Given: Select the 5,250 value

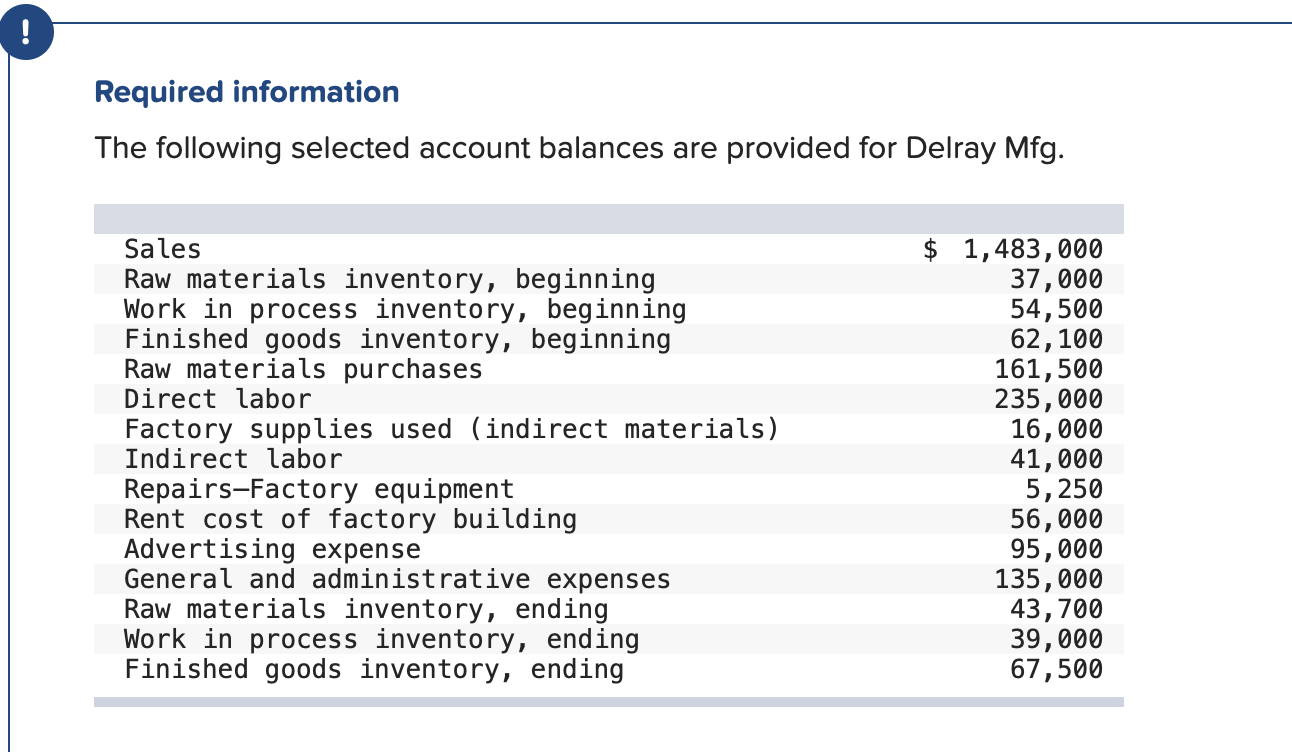Looking at the screenshot, I should (x=1065, y=489).
